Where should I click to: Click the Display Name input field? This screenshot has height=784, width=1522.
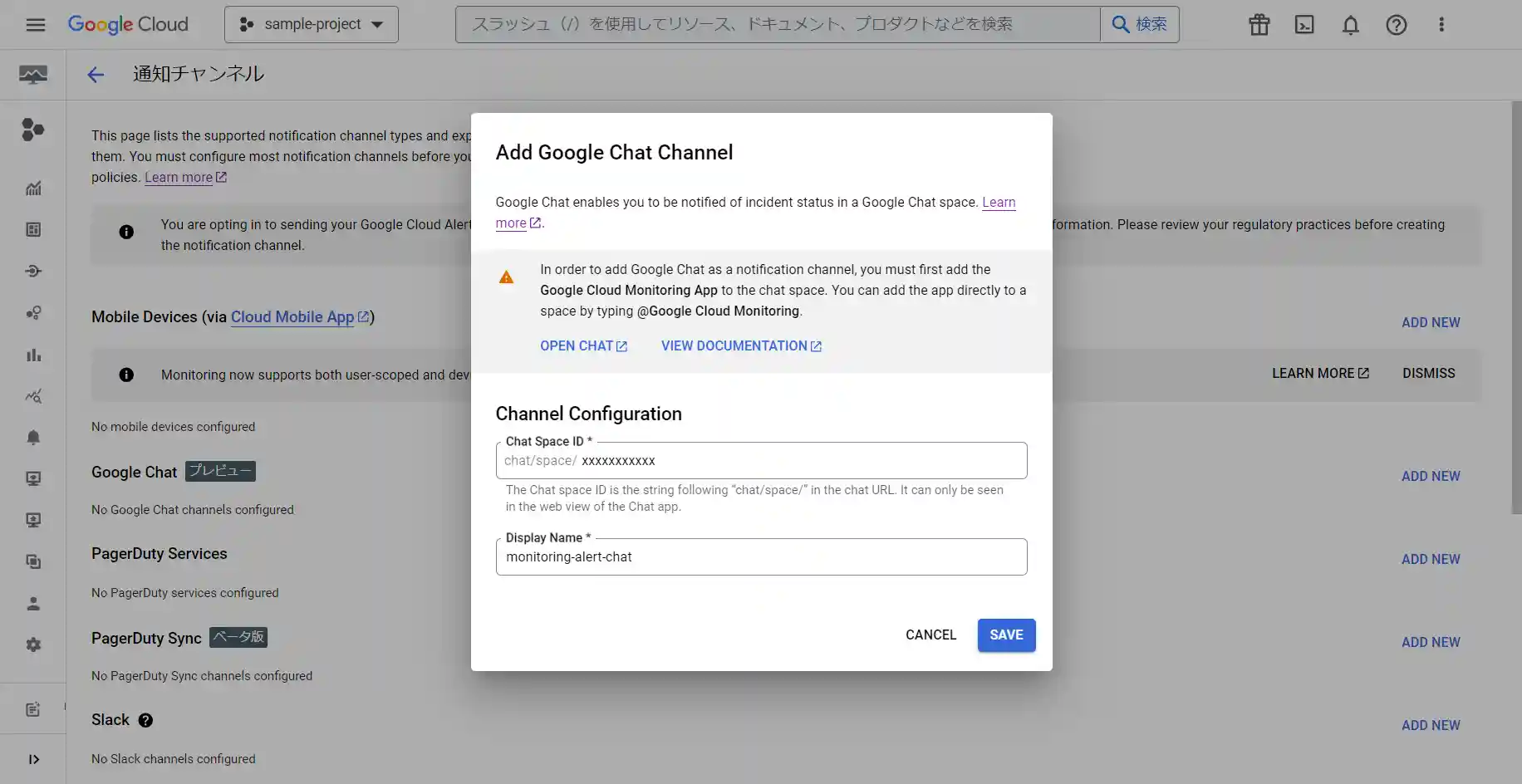click(761, 557)
